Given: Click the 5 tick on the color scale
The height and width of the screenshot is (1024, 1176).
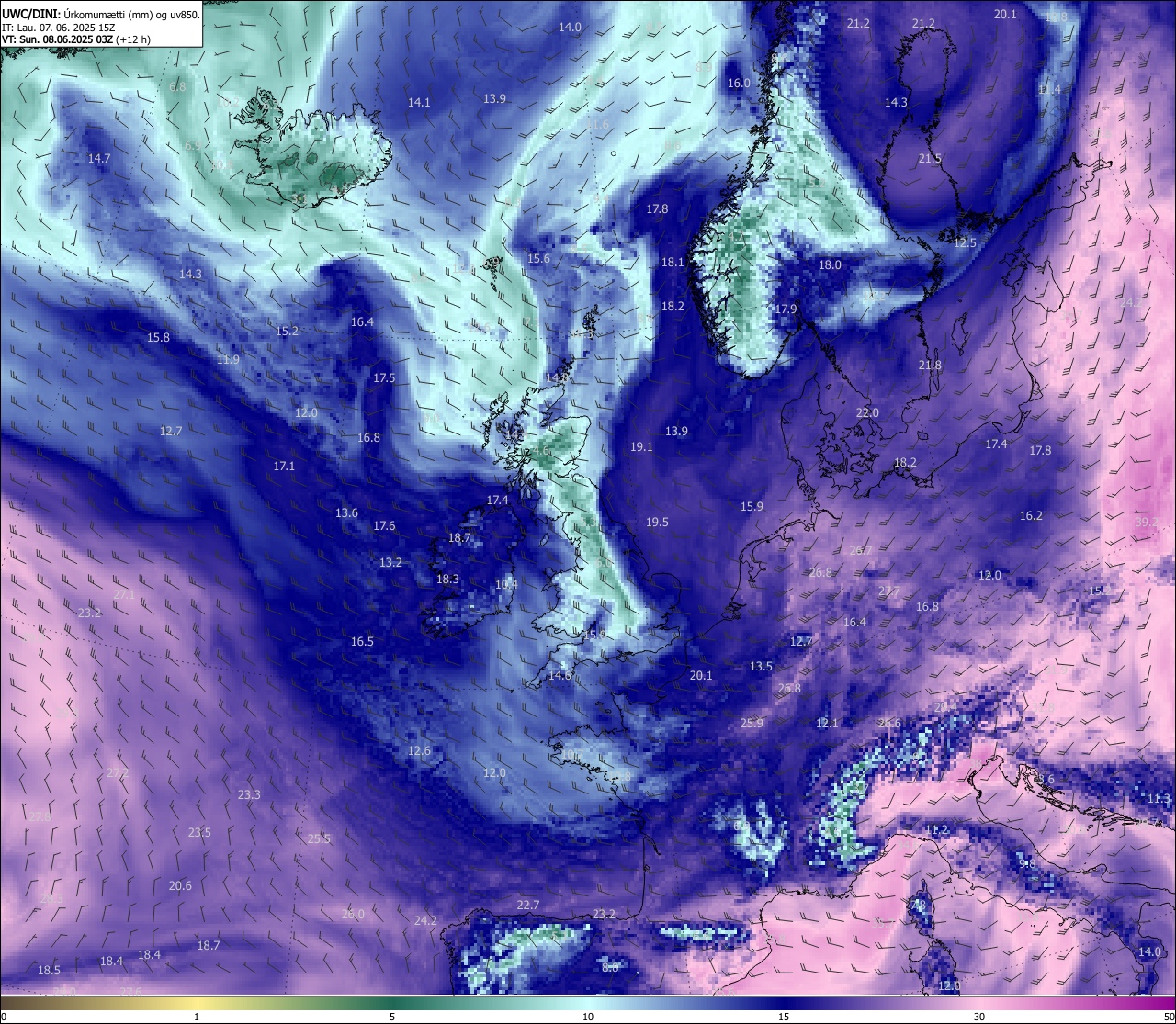Looking at the screenshot, I should (x=392, y=1017).
